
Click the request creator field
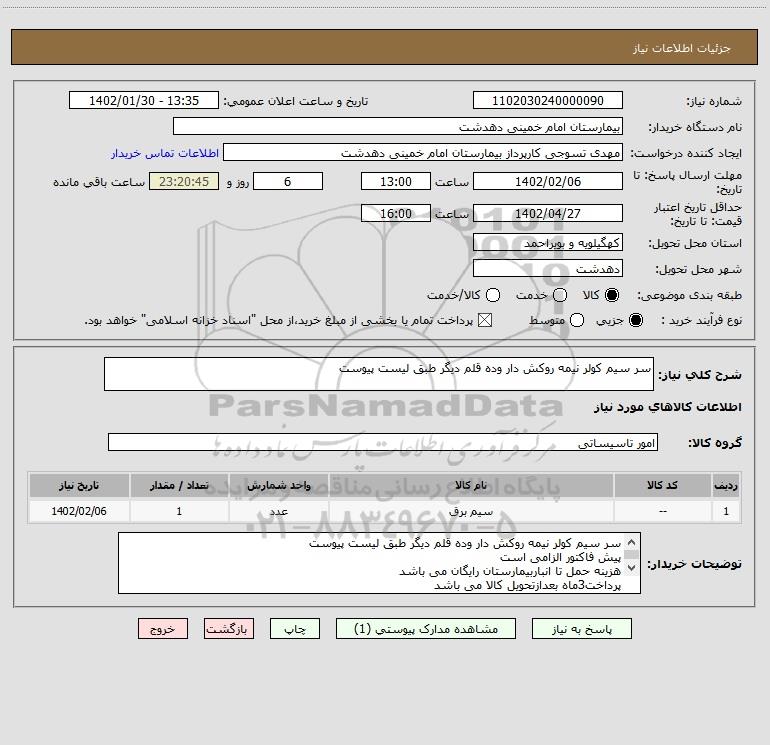pos(423,153)
